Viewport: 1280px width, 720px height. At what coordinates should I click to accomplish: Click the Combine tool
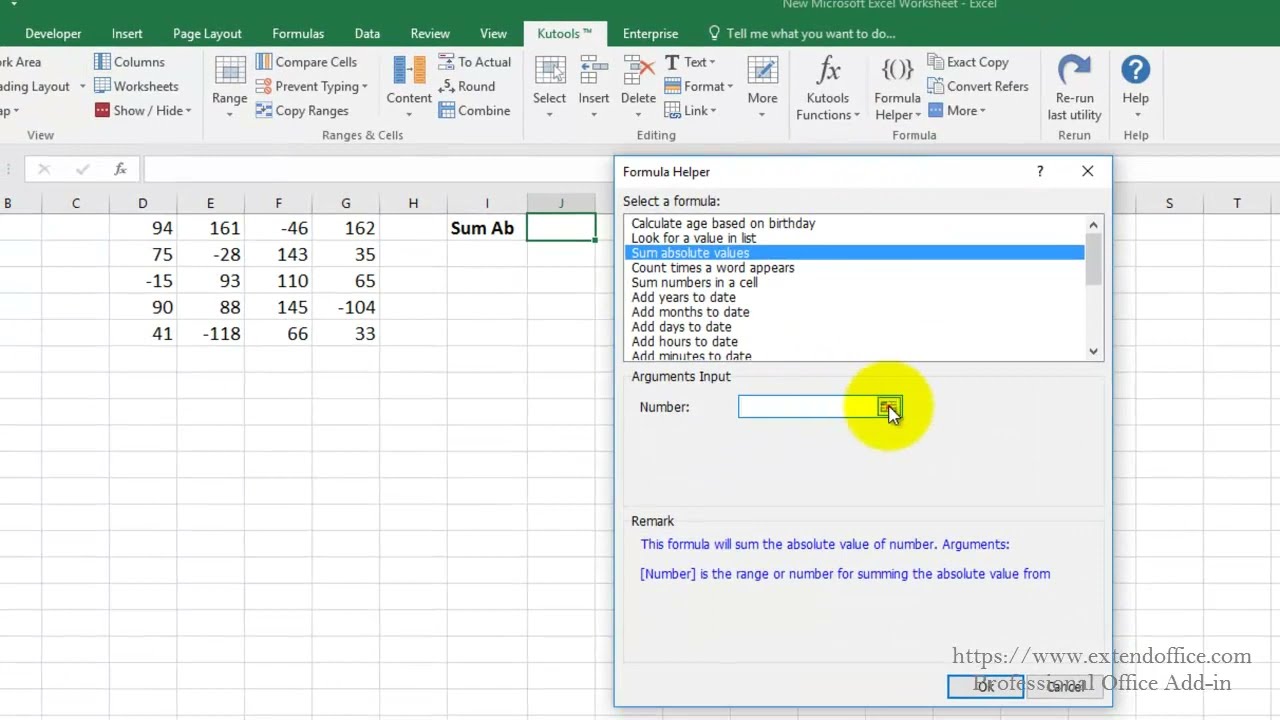(474, 111)
